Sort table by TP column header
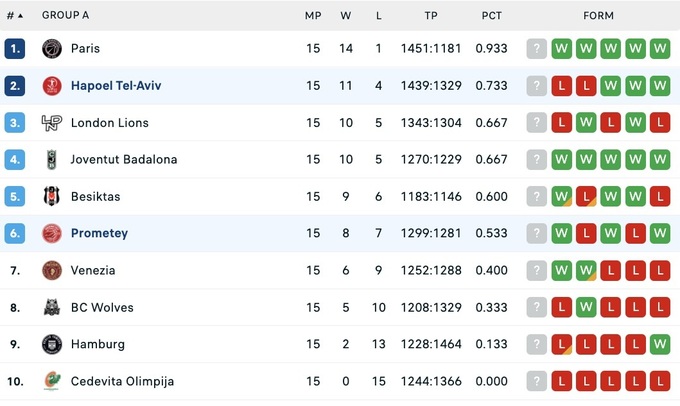Image resolution: width=680 pixels, height=406 pixels. point(431,16)
